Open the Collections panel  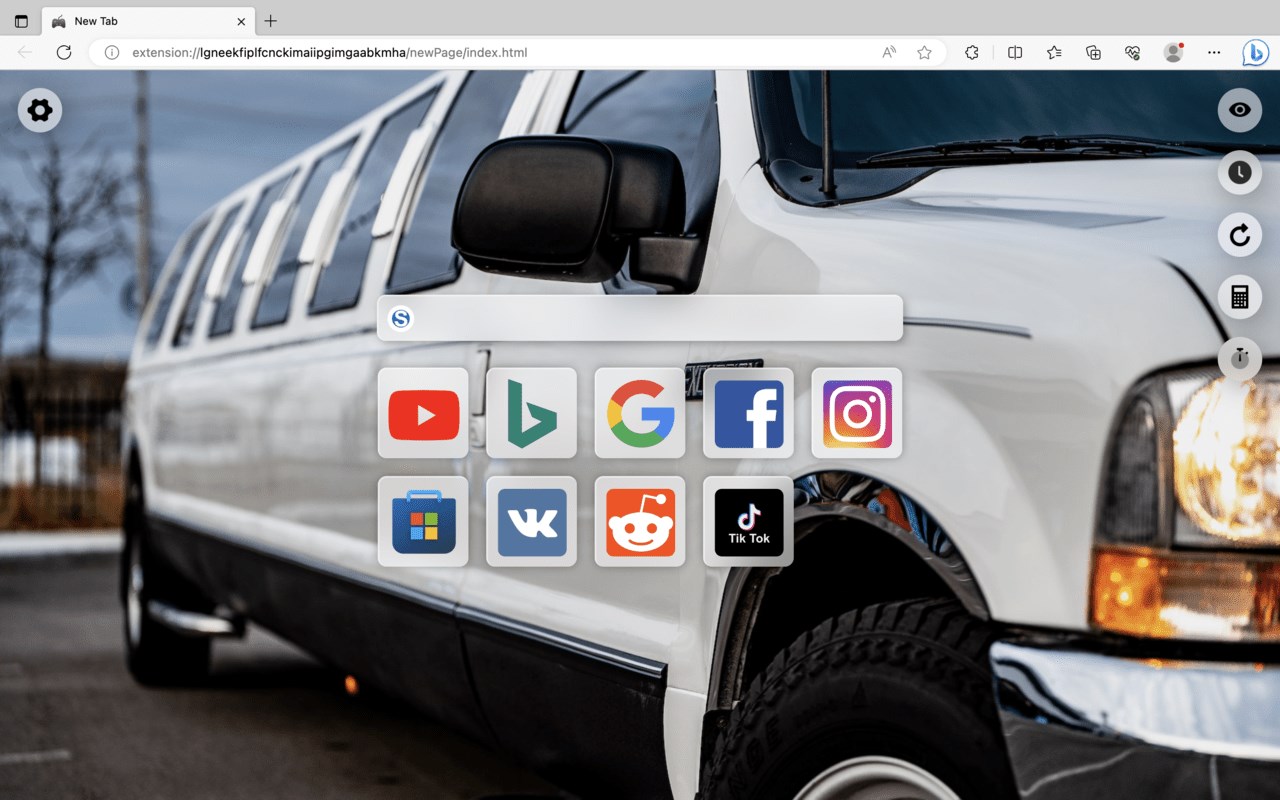(x=1094, y=52)
